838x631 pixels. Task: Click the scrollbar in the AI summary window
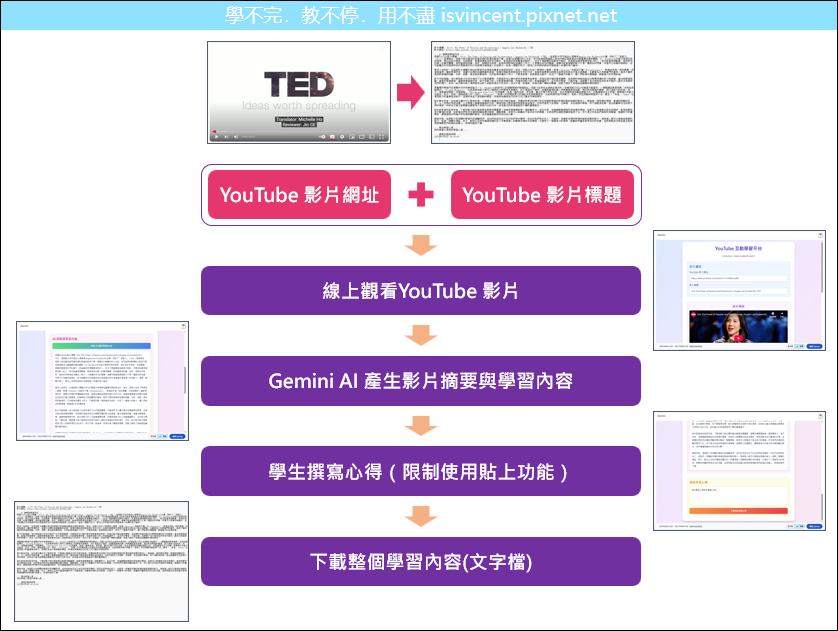(x=185, y=380)
